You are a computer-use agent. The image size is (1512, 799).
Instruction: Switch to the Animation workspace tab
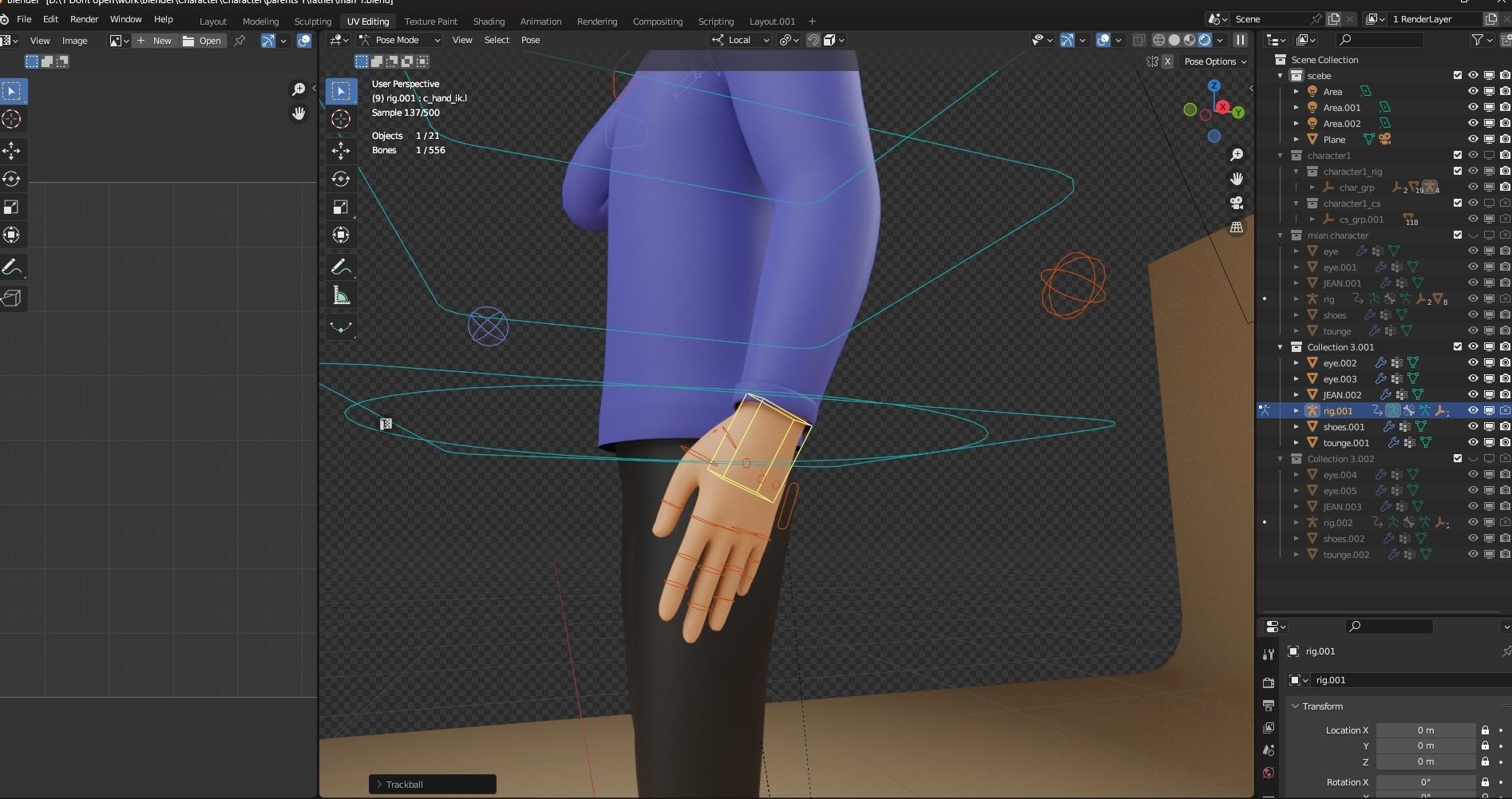coord(540,22)
